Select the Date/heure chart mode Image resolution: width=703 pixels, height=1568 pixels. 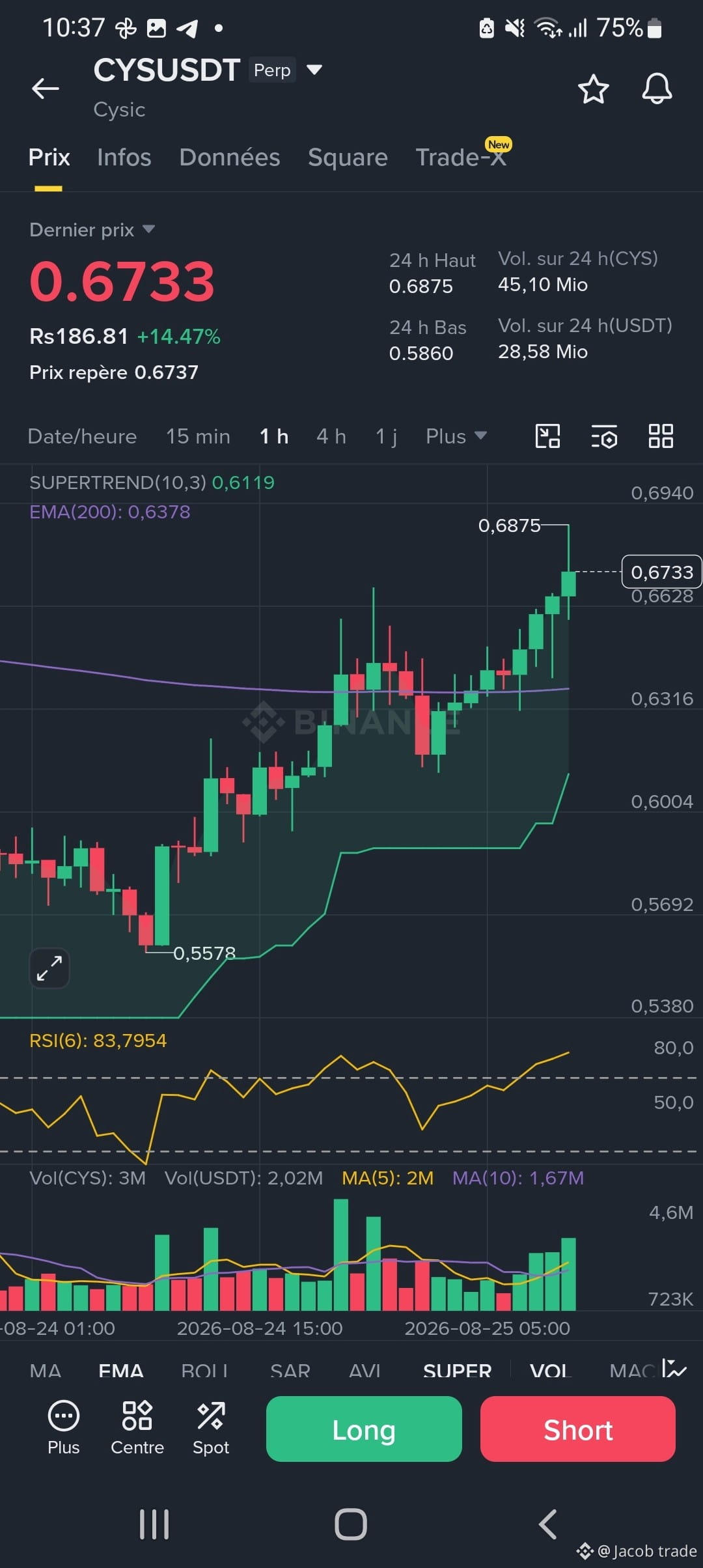tap(82, 436)
